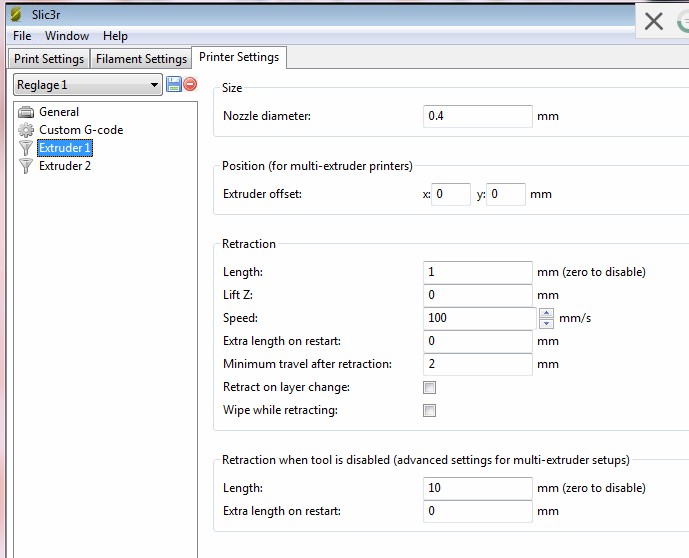The image size is (689, 558).
Task: Click the "Retract on layer change:" label
Action: click(286, 387)
